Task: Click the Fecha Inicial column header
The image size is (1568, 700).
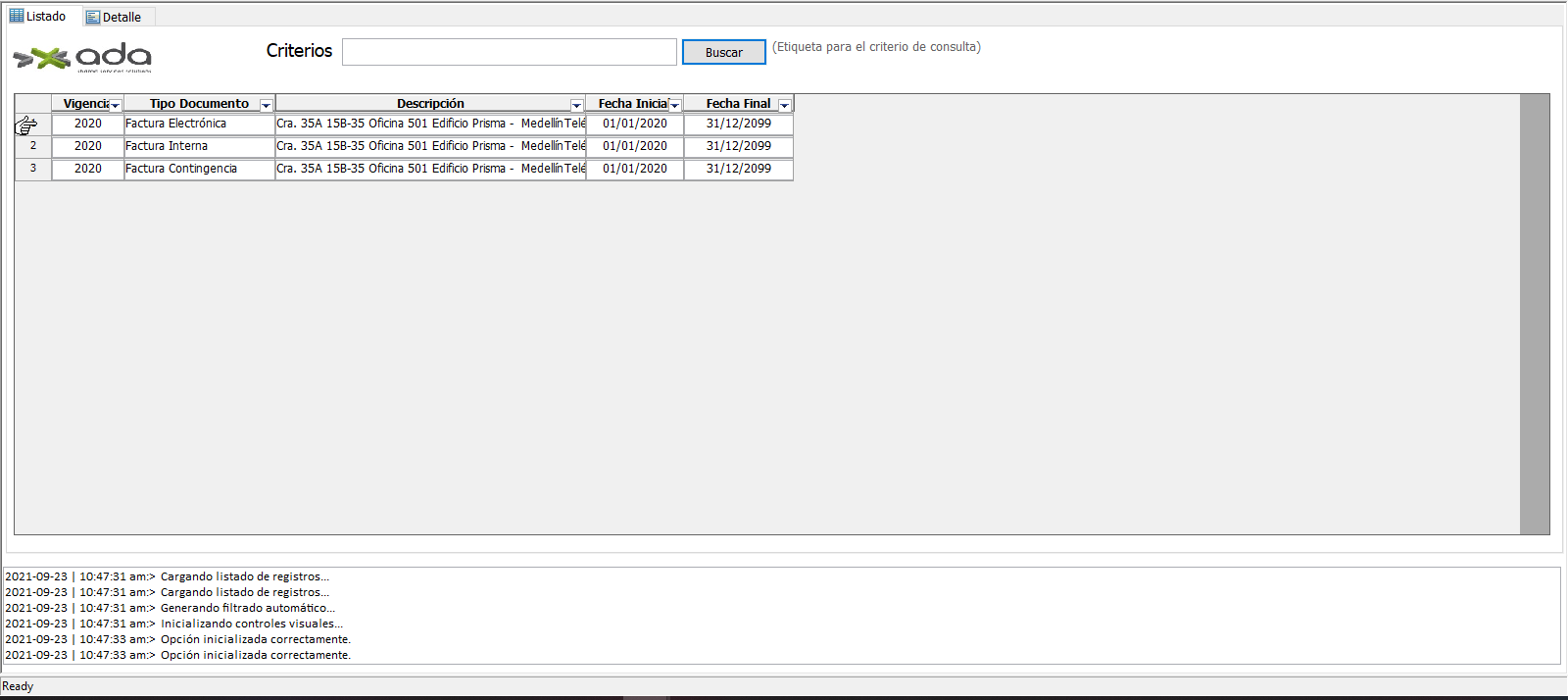Action: [634, 104]
